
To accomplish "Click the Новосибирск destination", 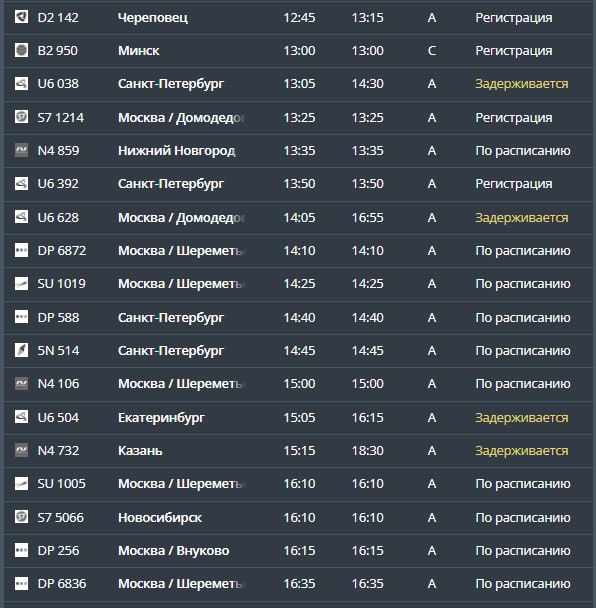I will 160,518.
